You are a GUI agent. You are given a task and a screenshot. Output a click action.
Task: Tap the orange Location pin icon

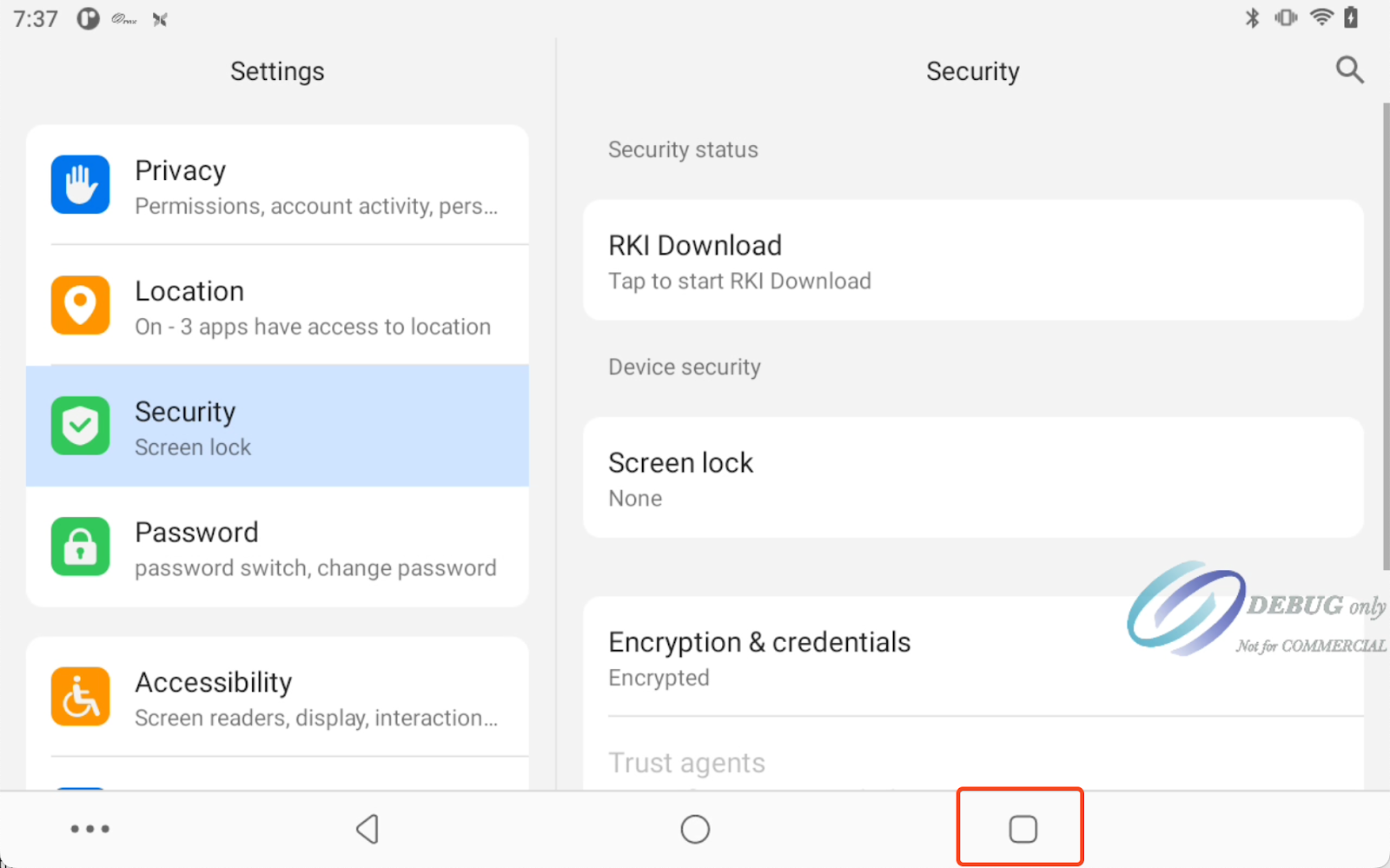click(80, 305)
